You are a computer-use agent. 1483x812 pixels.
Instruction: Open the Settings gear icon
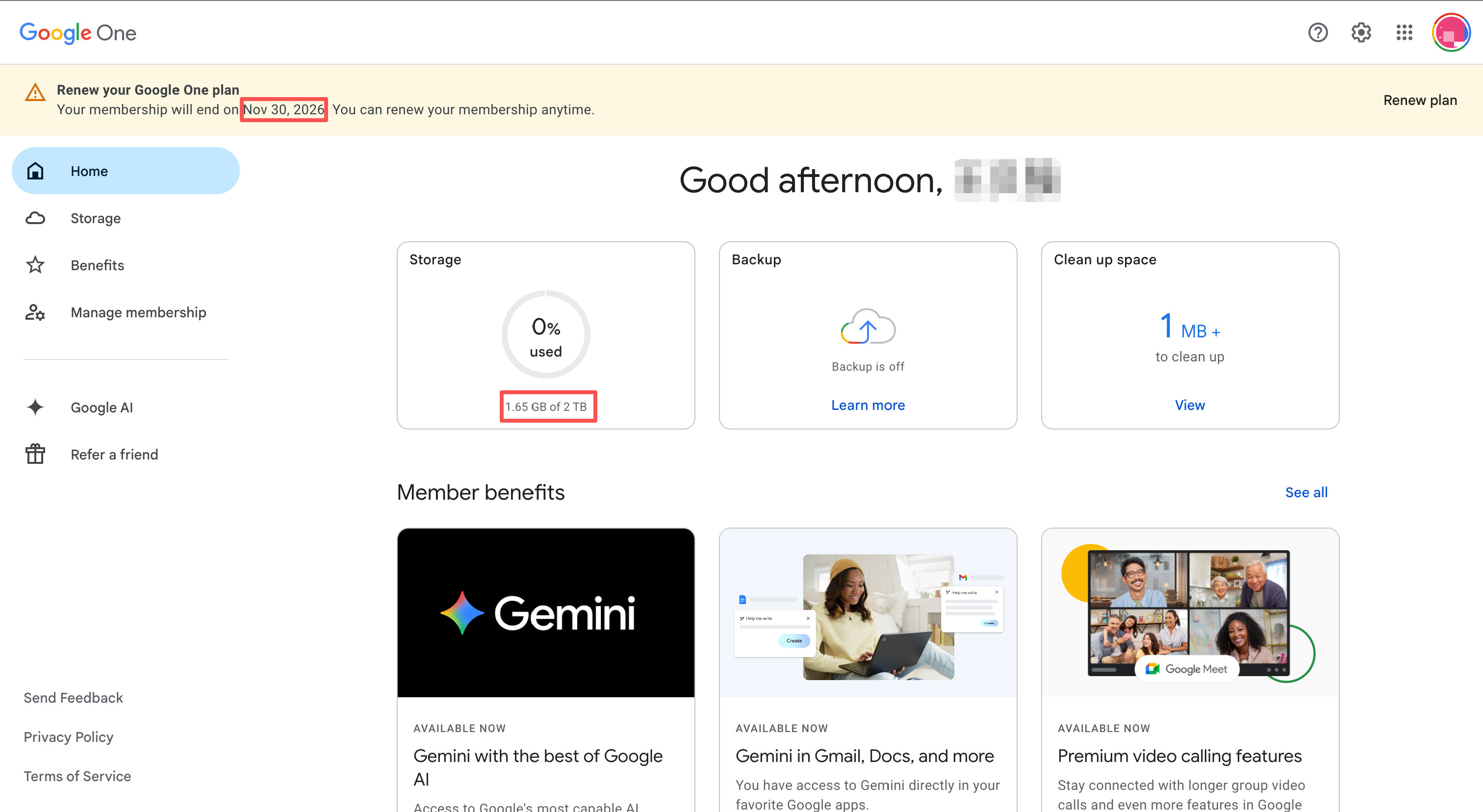[1361, 33]
